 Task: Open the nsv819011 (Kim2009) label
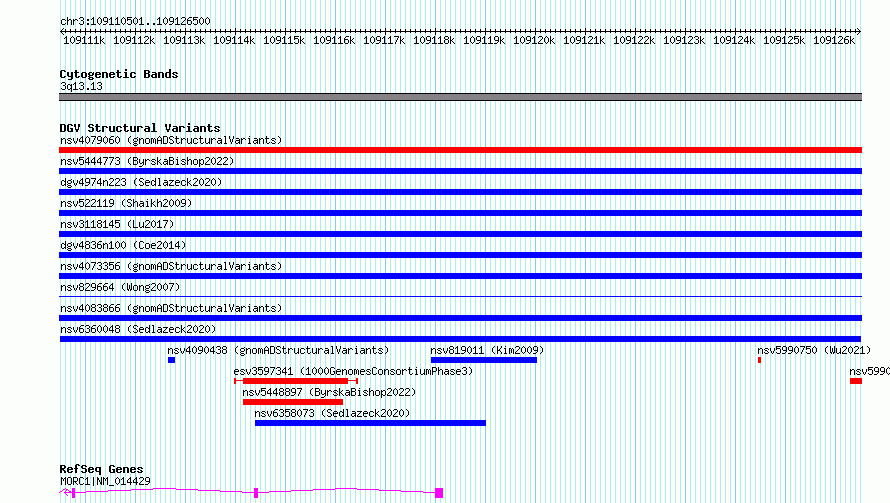coord(487,350)
